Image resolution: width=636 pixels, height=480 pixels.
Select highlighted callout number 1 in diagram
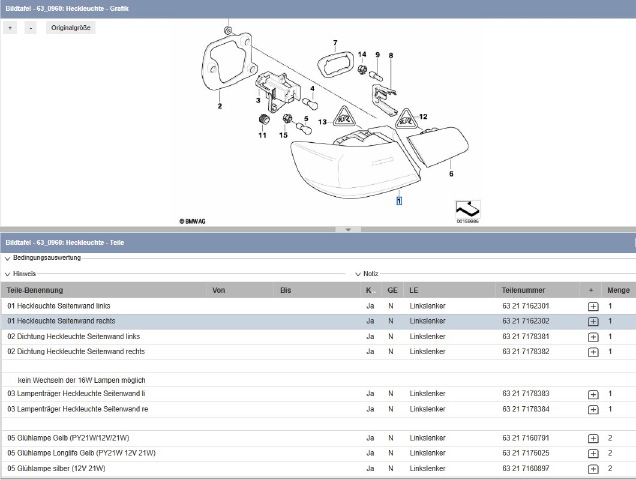coord(399,200)
